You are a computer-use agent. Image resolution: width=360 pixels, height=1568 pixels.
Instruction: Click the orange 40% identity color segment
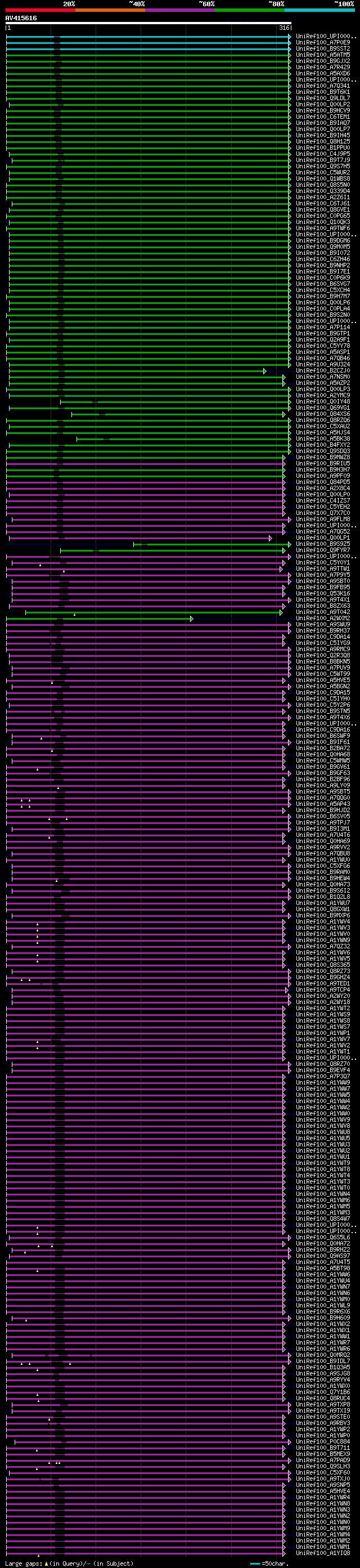pos(110,10)
